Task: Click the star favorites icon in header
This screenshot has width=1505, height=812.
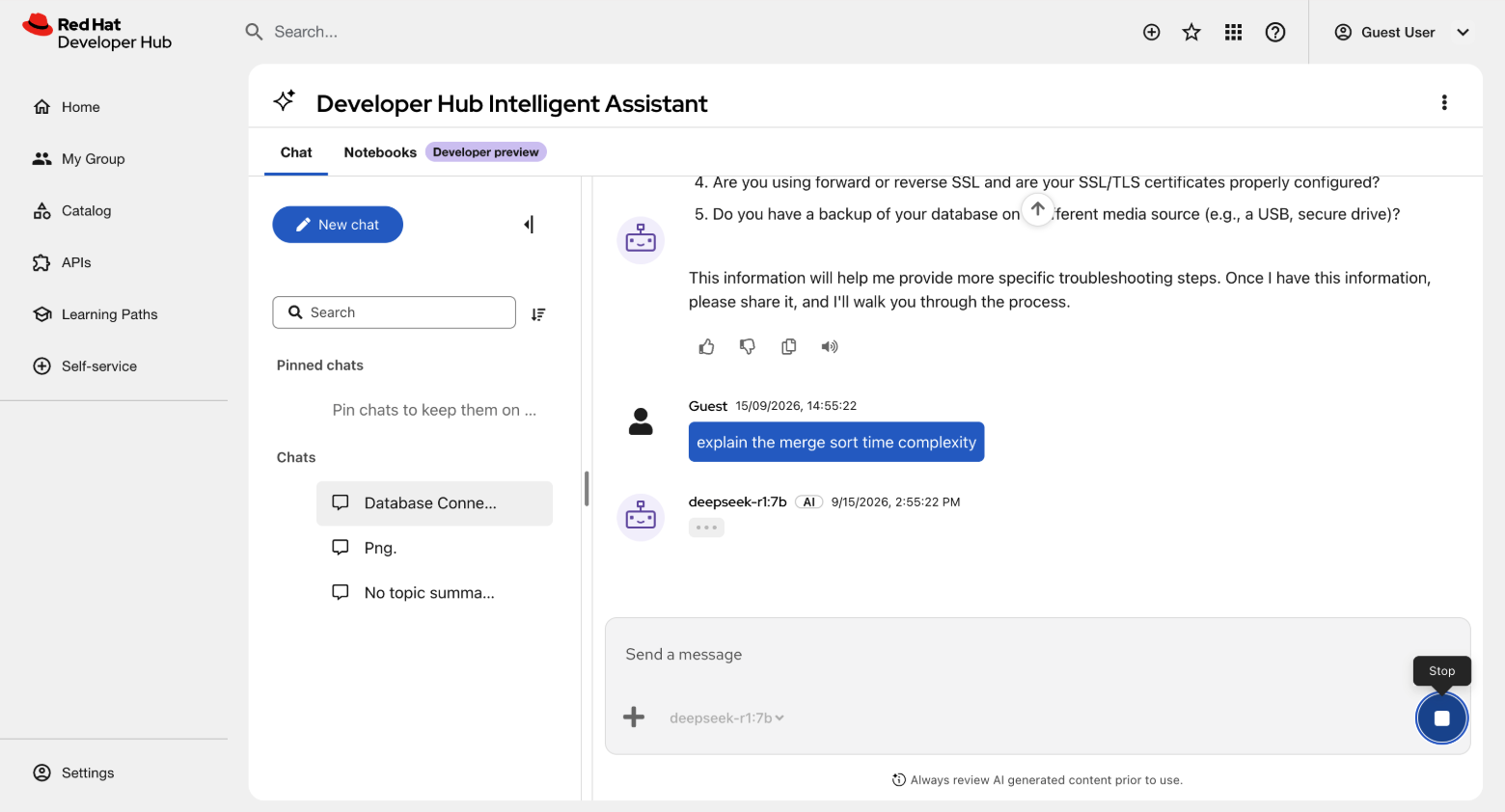Action: (x=1191, y=32)
